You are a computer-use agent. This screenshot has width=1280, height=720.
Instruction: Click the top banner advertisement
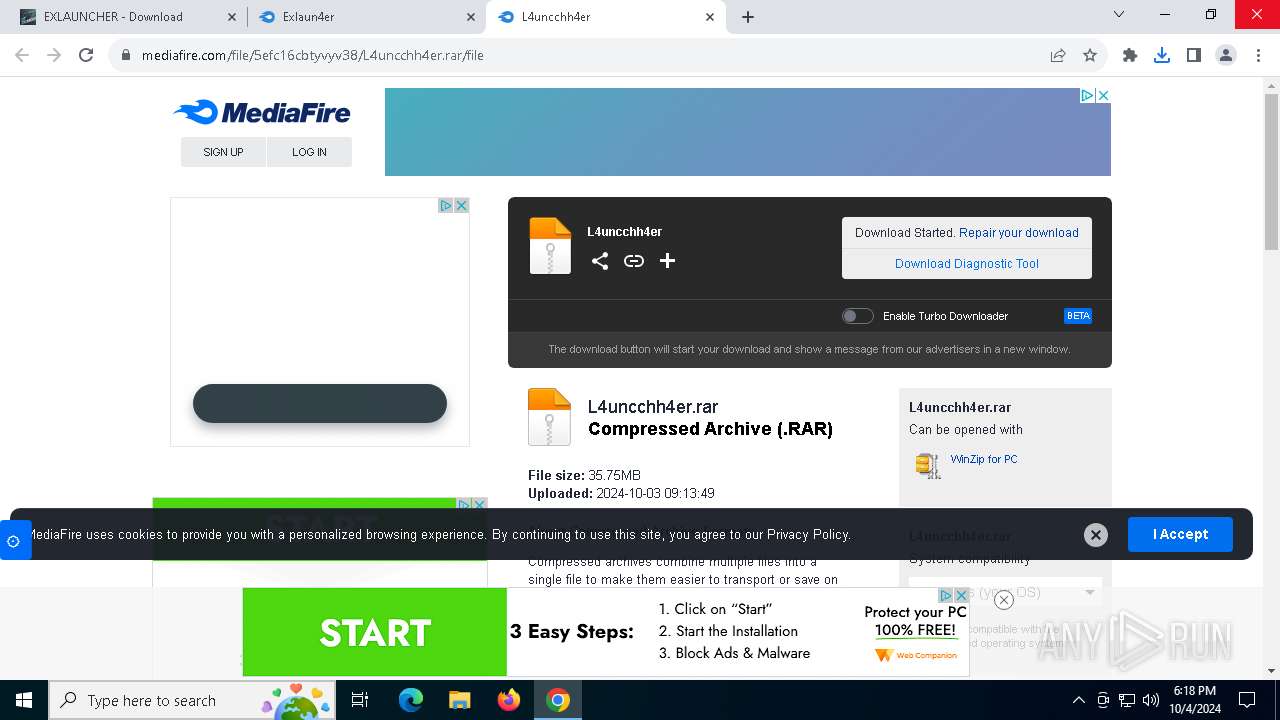[x=747, y=132]
